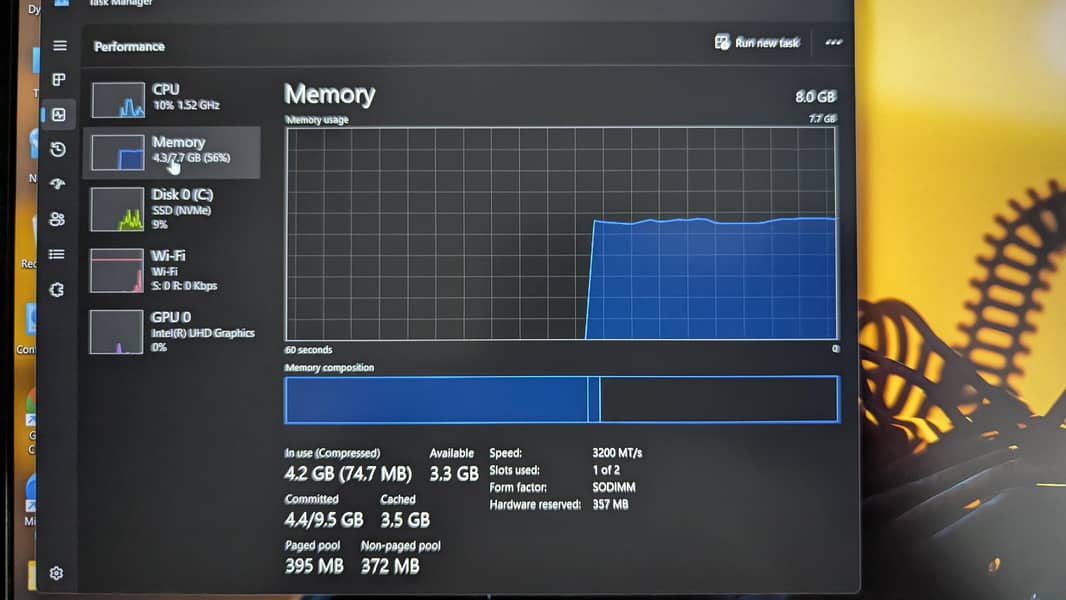Select the Wi-Fi performance entry

pos(172,270)
